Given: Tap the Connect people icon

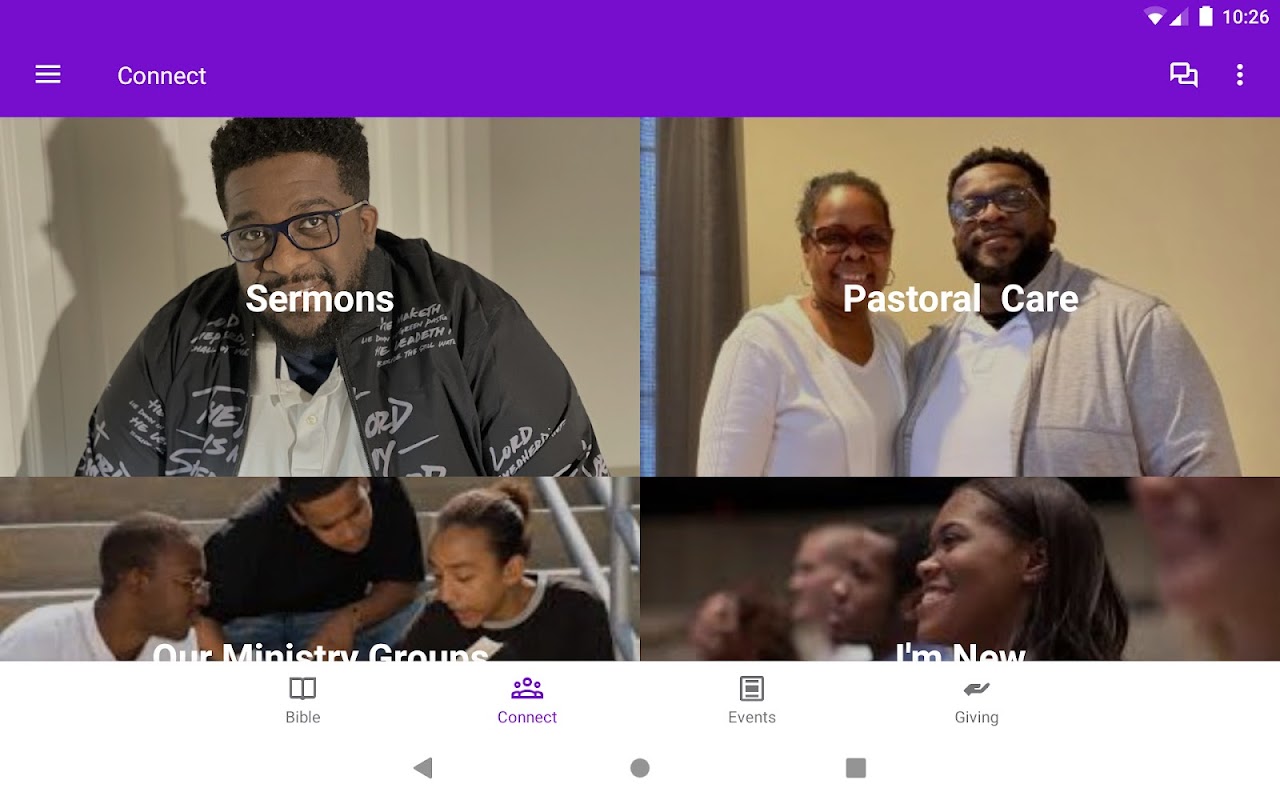Looking at the screenshot, I should pyautogui.click(x=527, y=688).
